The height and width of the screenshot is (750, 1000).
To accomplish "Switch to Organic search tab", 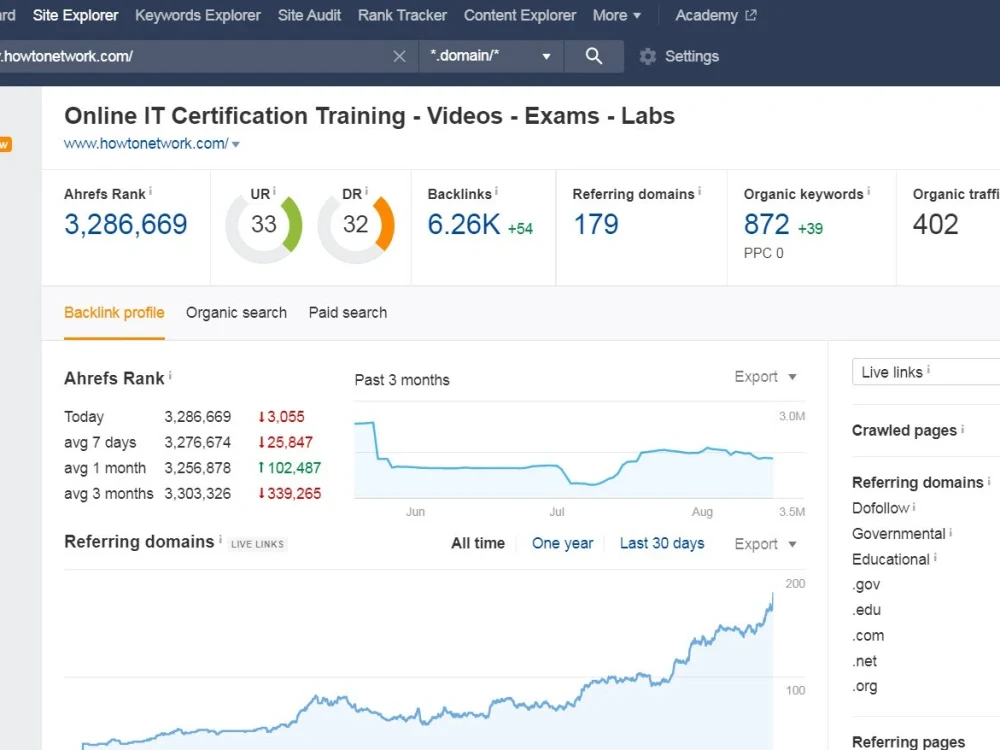I will pyautogui.click(x=236, y=312).
